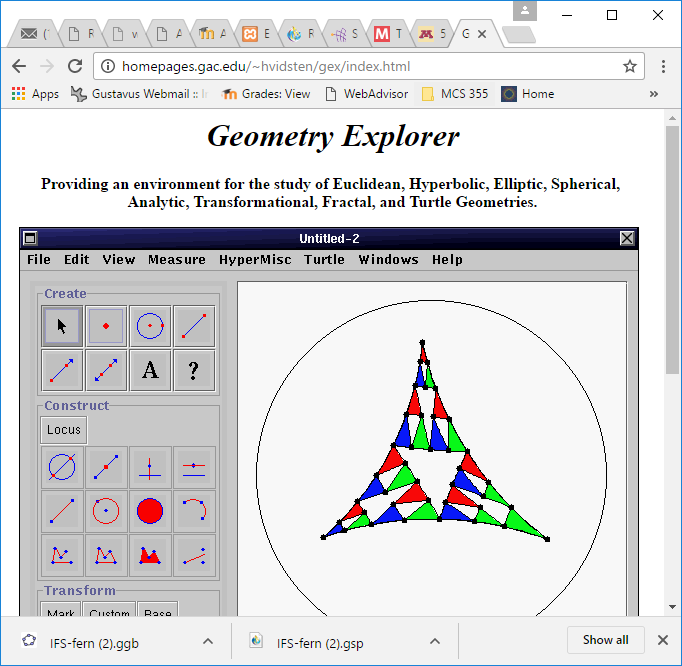The height and width of the screenshot is (666, 682).
Task: Open downloaded file IFS-fern (2).gsp
Action: [x=320, y=643]
